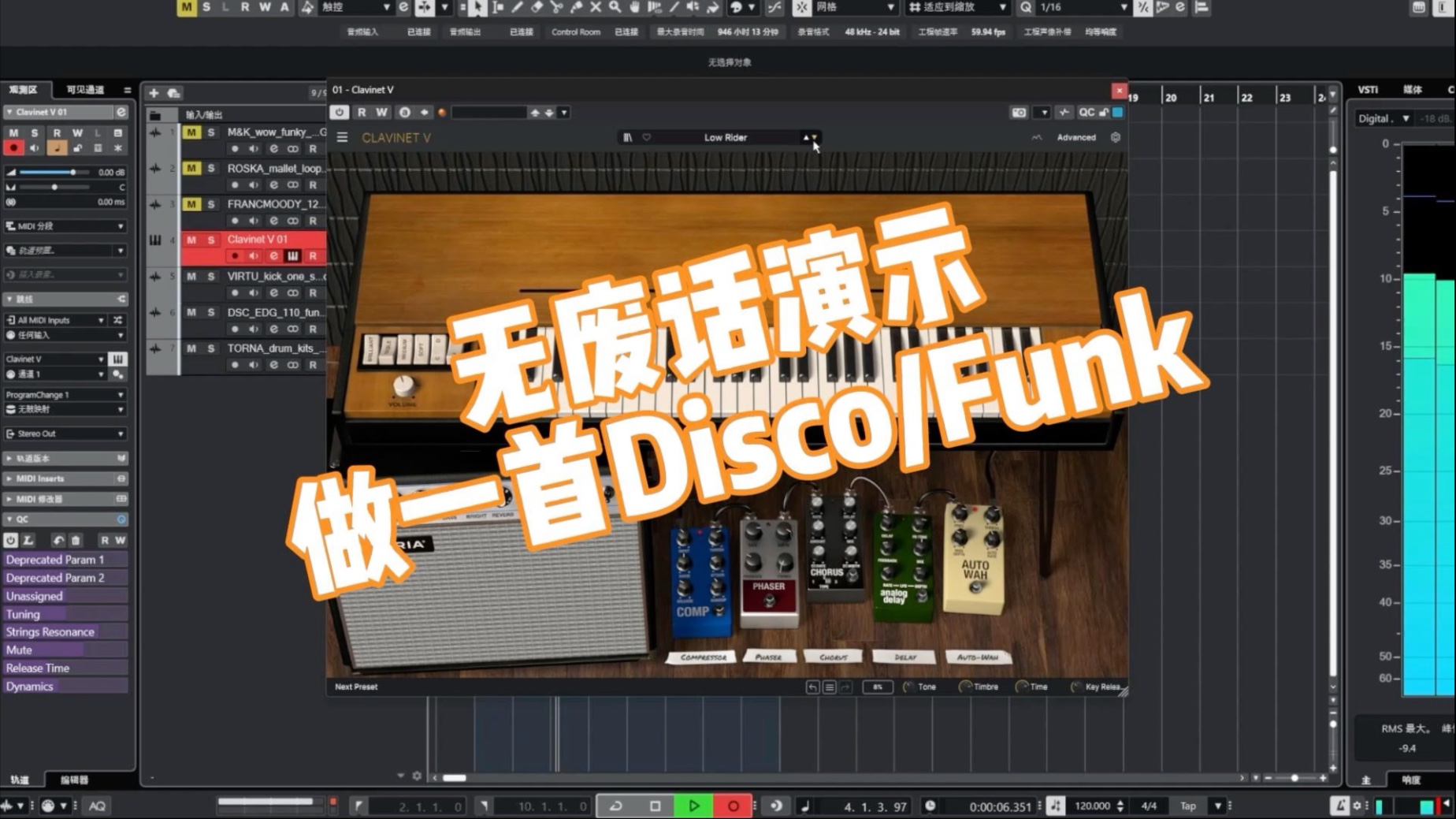Mute the TORNA_drum_kits track
The width and height of the screenshot is (1456, 819).
pos(191,348)
